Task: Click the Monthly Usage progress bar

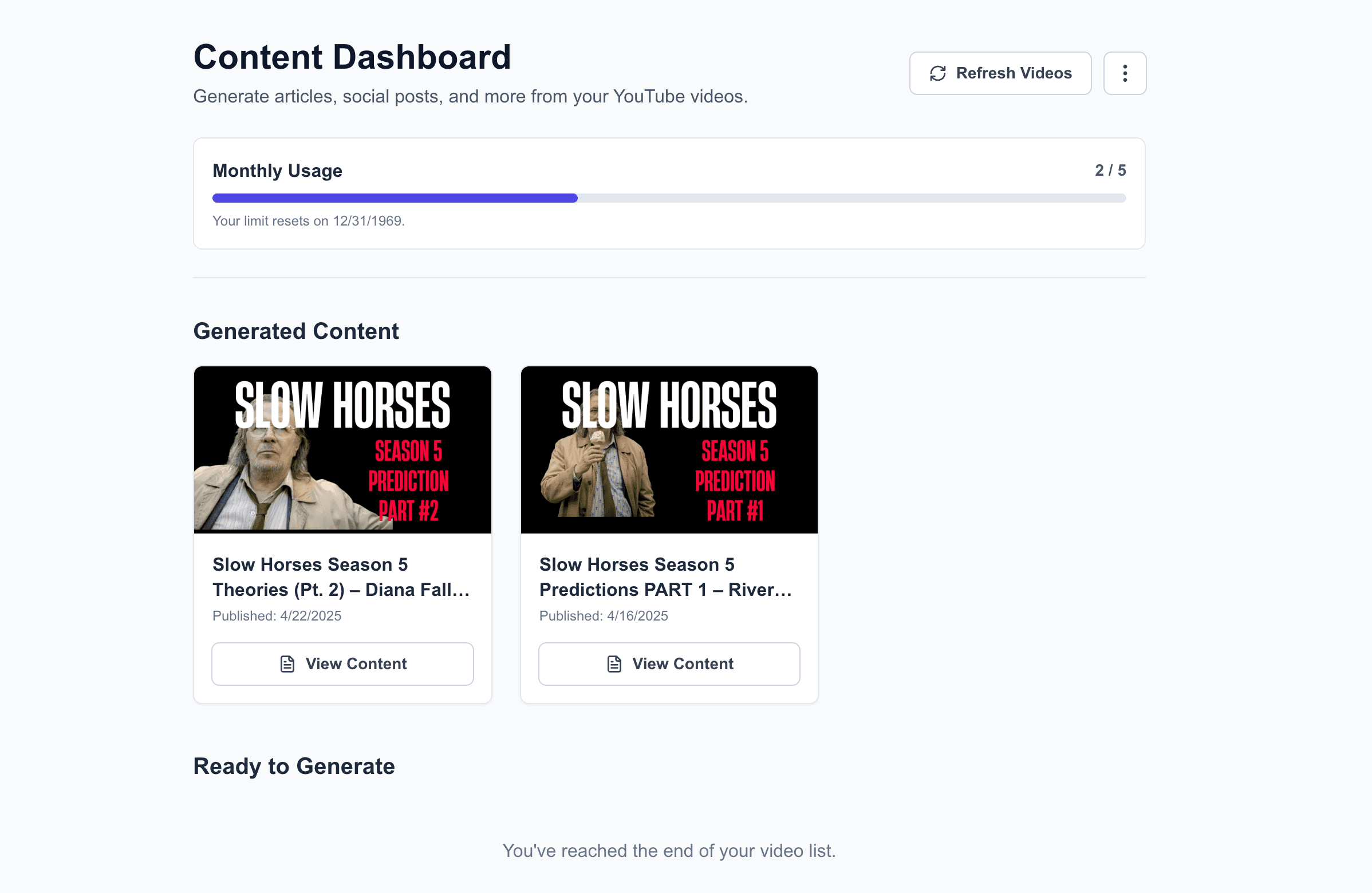Action: [x=669, y=198]
